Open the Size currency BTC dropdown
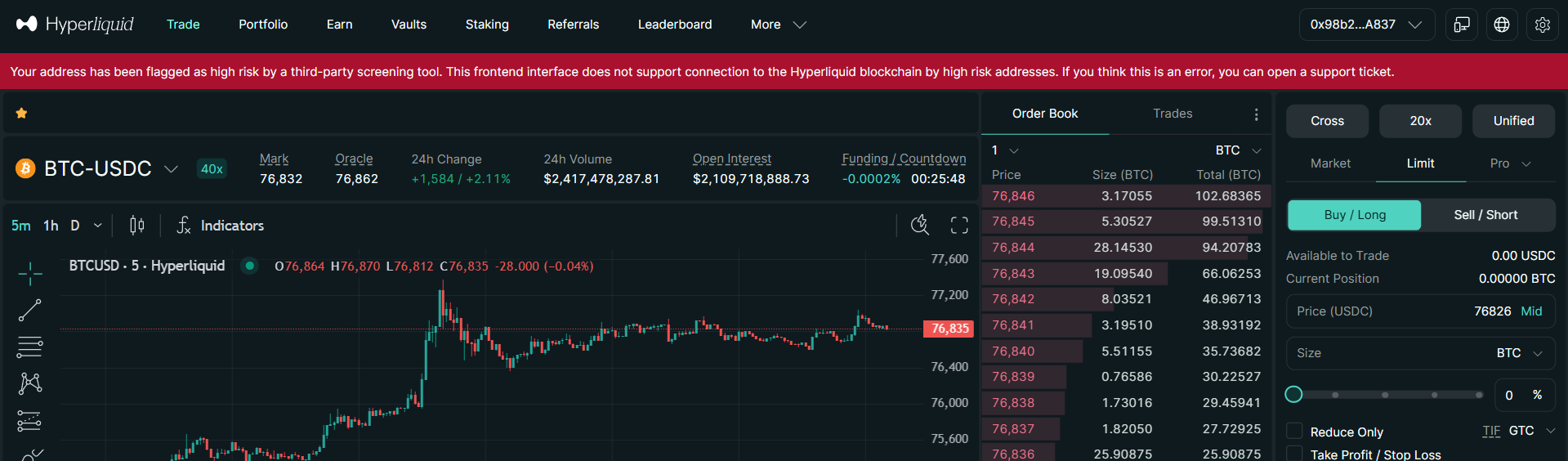Screen dimensions: 1568x461 coord(1520,353)
